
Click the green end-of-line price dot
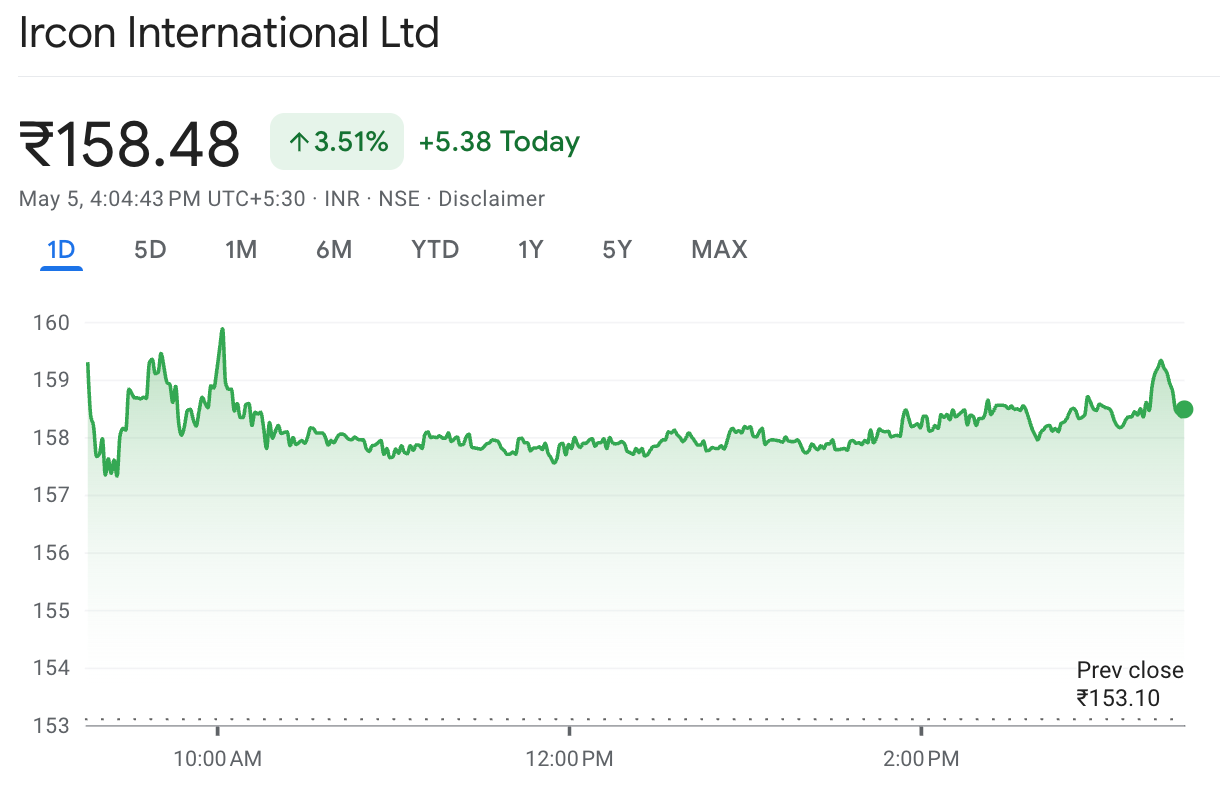pyautogui.click(x=1184, y=408)
